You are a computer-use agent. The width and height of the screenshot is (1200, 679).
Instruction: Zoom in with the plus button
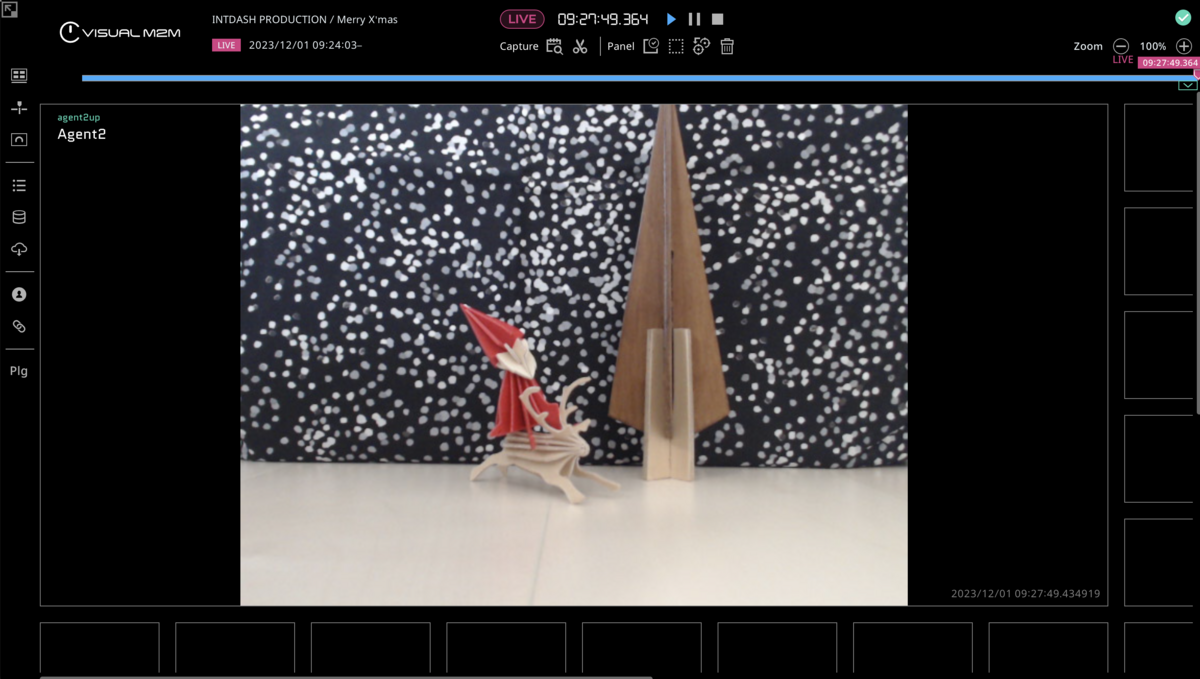[x=1184, y=46]
